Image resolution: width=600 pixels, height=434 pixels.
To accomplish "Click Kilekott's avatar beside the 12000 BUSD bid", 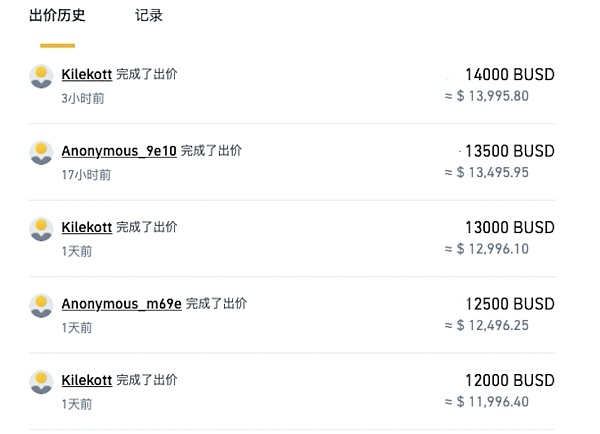I will click(x=41, y=382).
